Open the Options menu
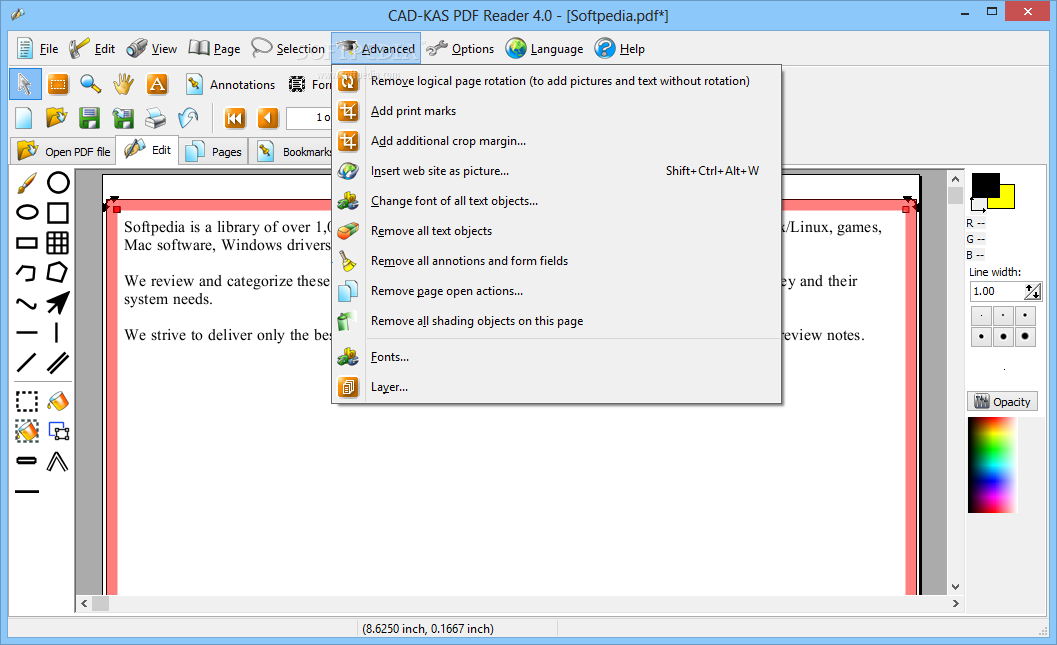The height and width of the screenshot is (645, 1057). [x=461, y=49]
